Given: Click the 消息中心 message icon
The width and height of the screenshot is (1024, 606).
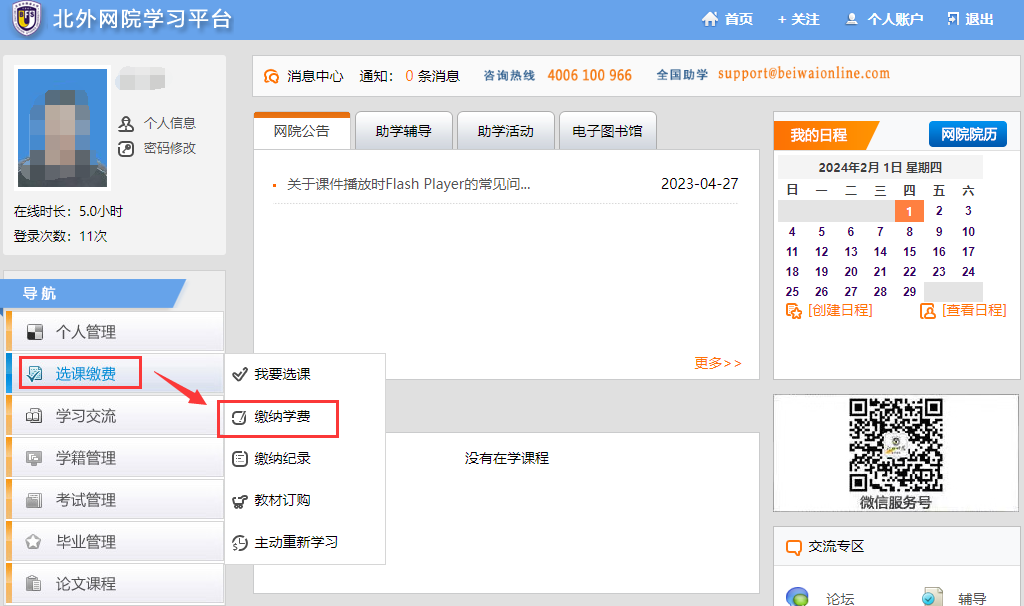Looking at the screenshot, I should coord(271,76).
